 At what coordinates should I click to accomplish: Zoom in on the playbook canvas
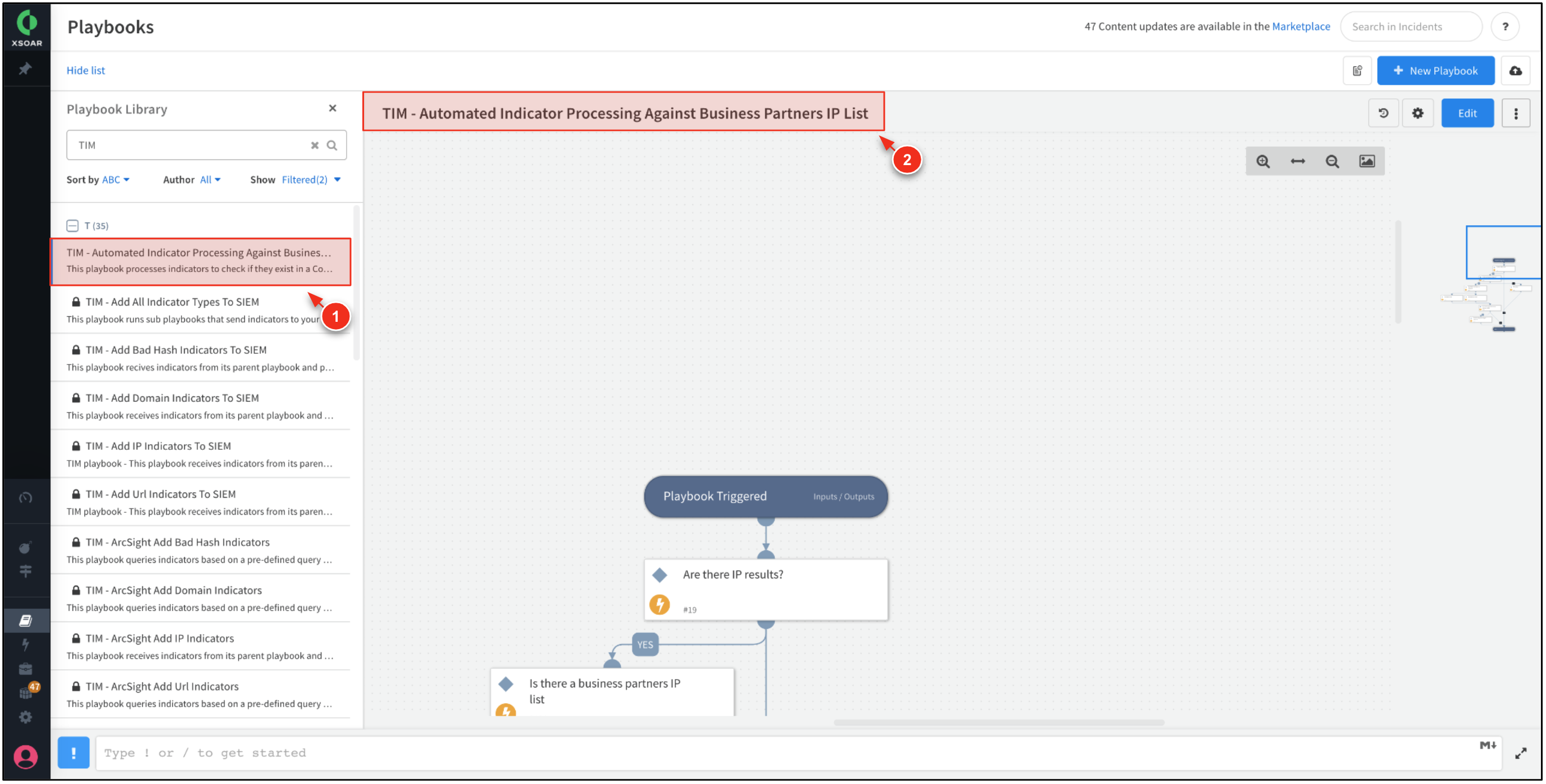tap(1263, 161)
